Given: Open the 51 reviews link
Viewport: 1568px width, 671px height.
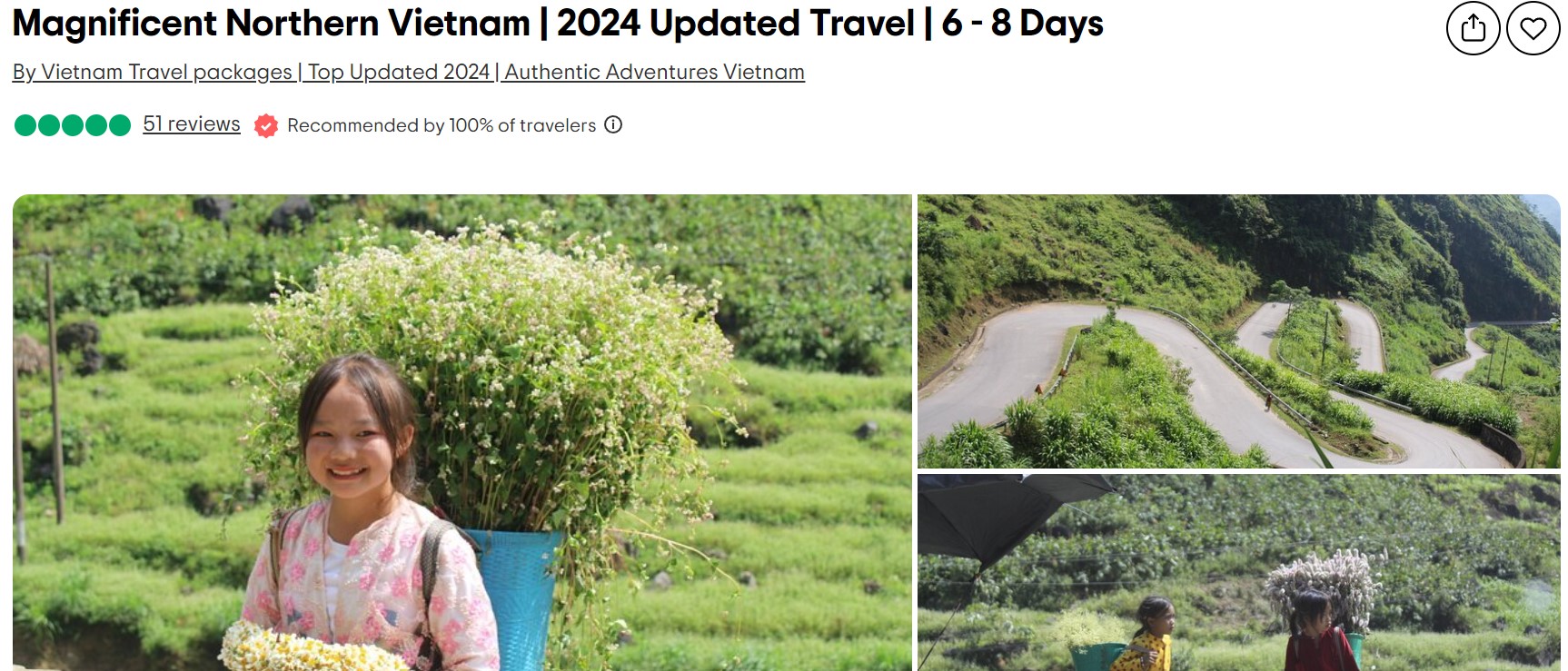Looking at the screenshot, I should point(192,124).
